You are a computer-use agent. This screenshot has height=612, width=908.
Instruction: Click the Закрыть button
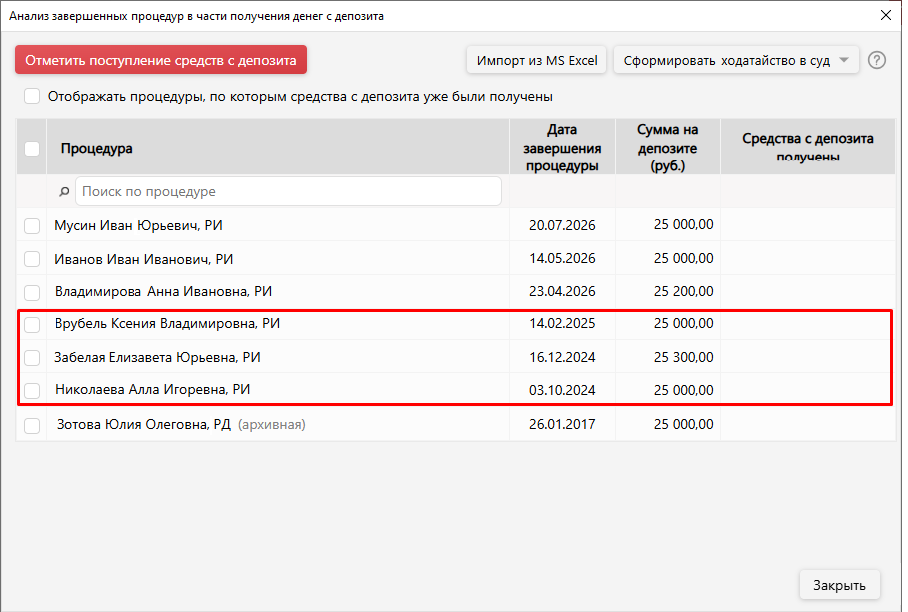click(839, 585)
